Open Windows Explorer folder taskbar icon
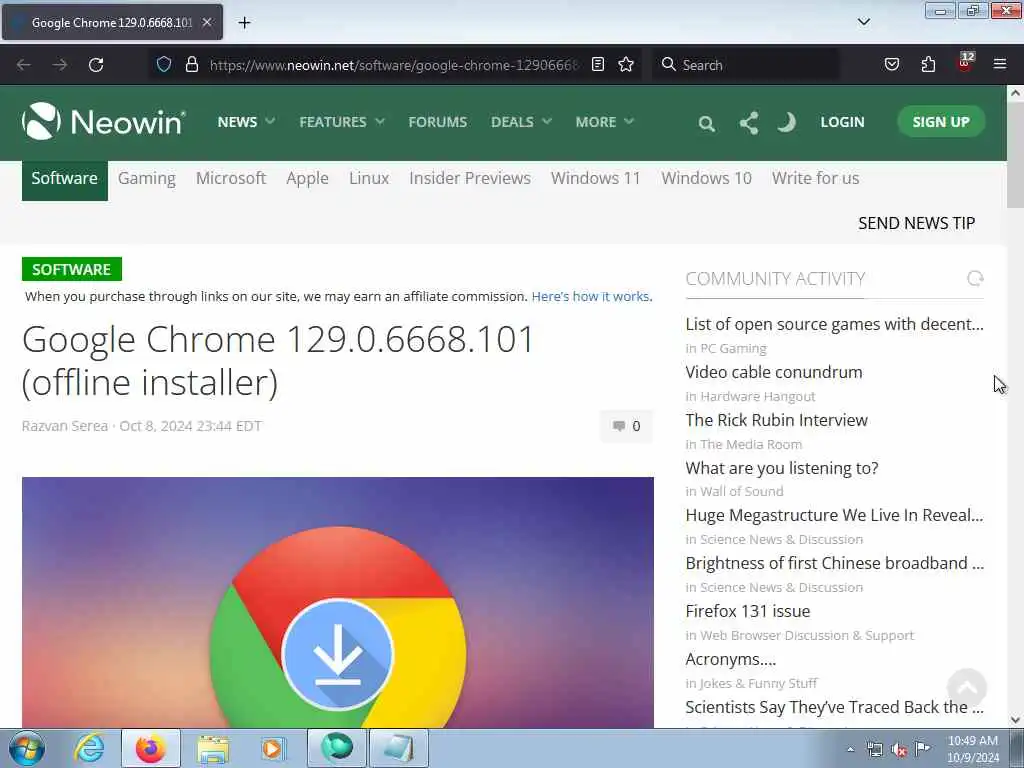 pyautogui.click(x=213, y=749)
